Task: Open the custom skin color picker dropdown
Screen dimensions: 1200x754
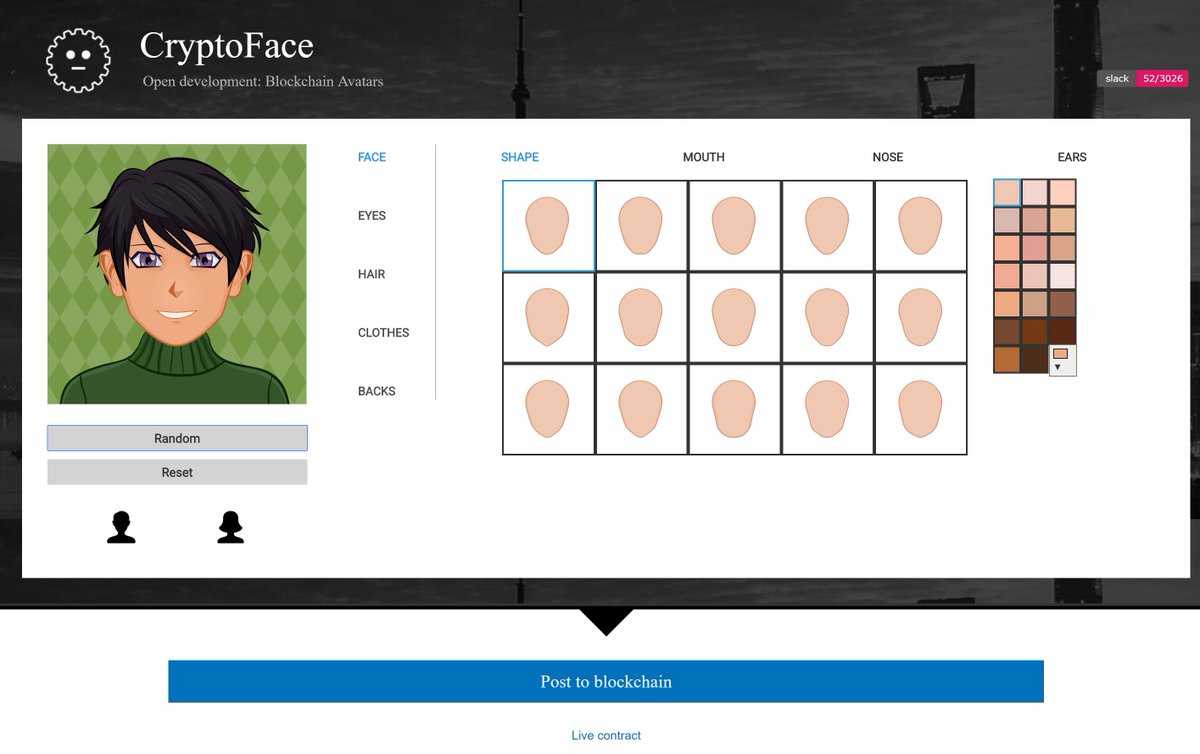Action: pyautogui.click(x=1062, y=360)
